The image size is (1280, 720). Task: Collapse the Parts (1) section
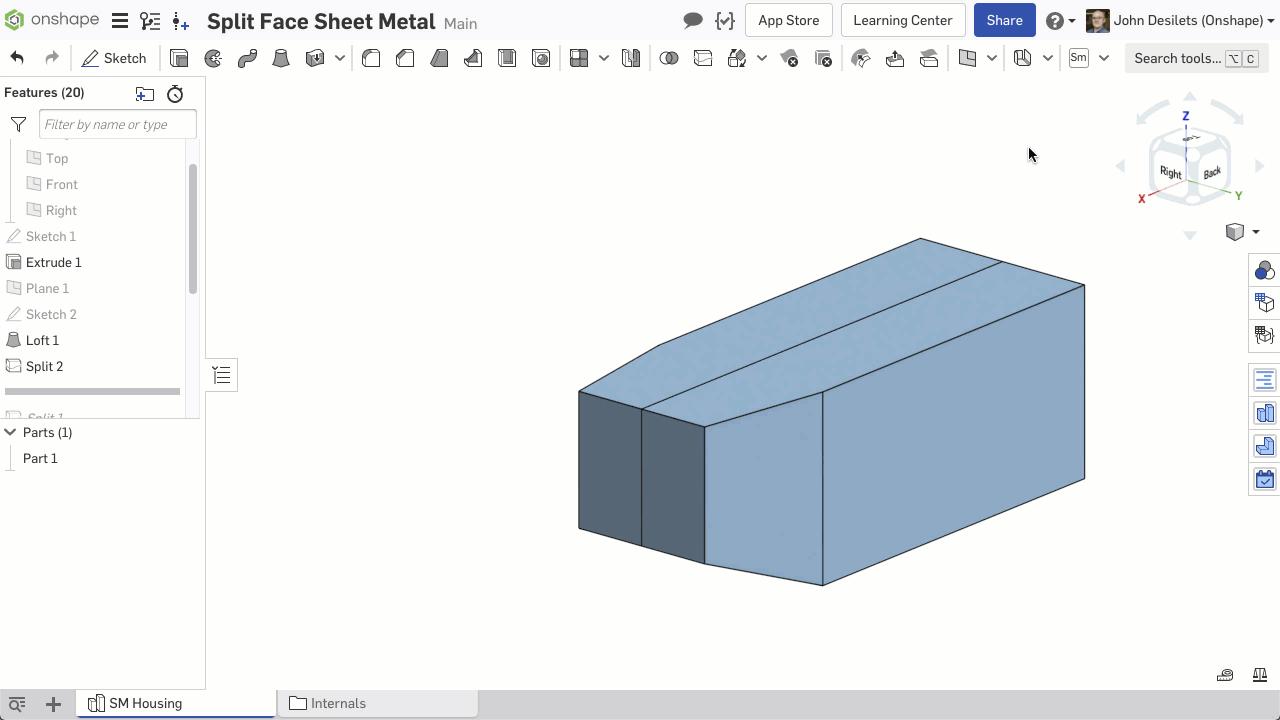[10, 432]
